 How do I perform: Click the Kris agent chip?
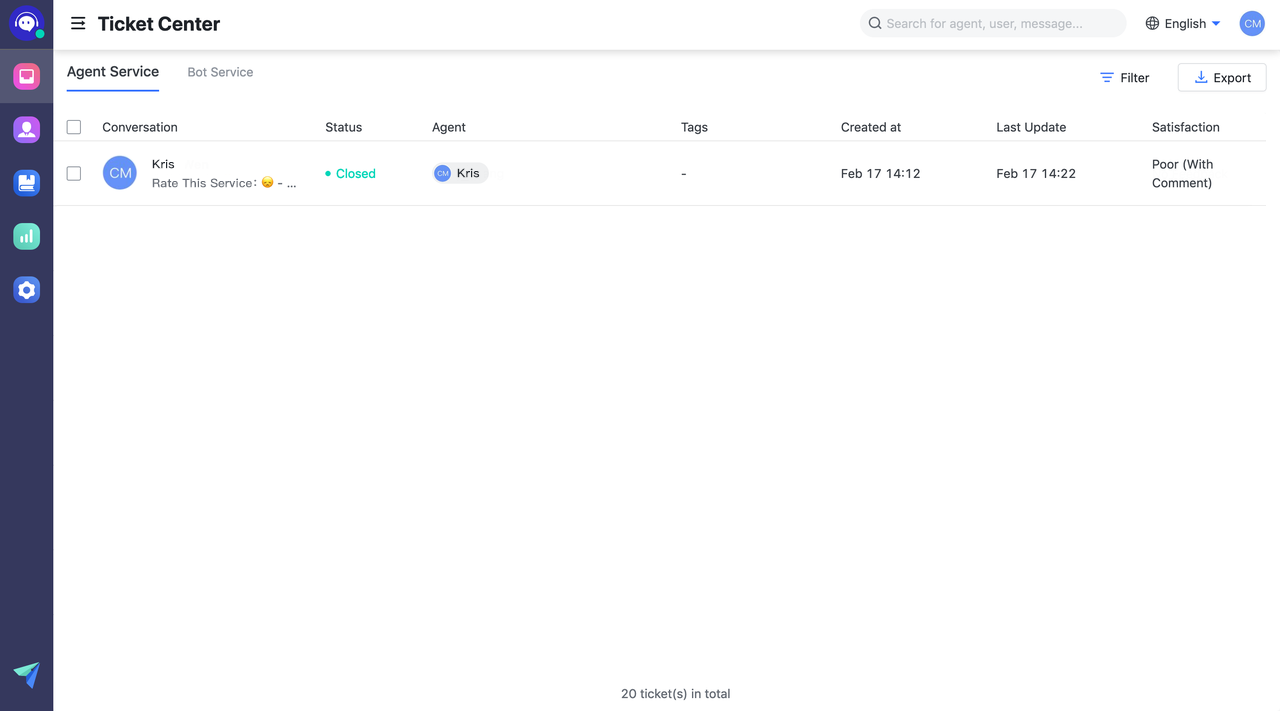click(460, 173)
